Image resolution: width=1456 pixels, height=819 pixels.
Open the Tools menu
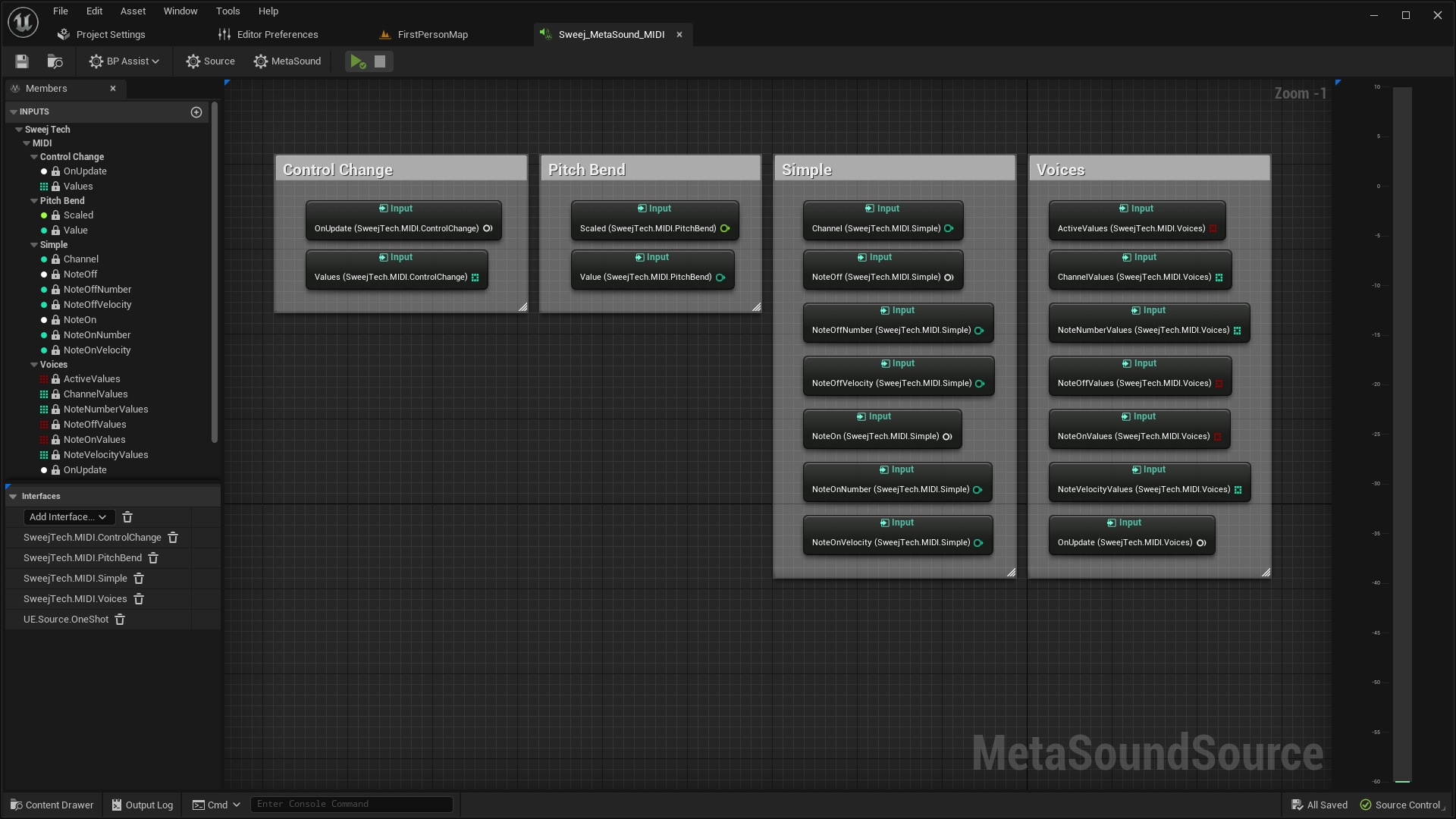coord(227,11)
